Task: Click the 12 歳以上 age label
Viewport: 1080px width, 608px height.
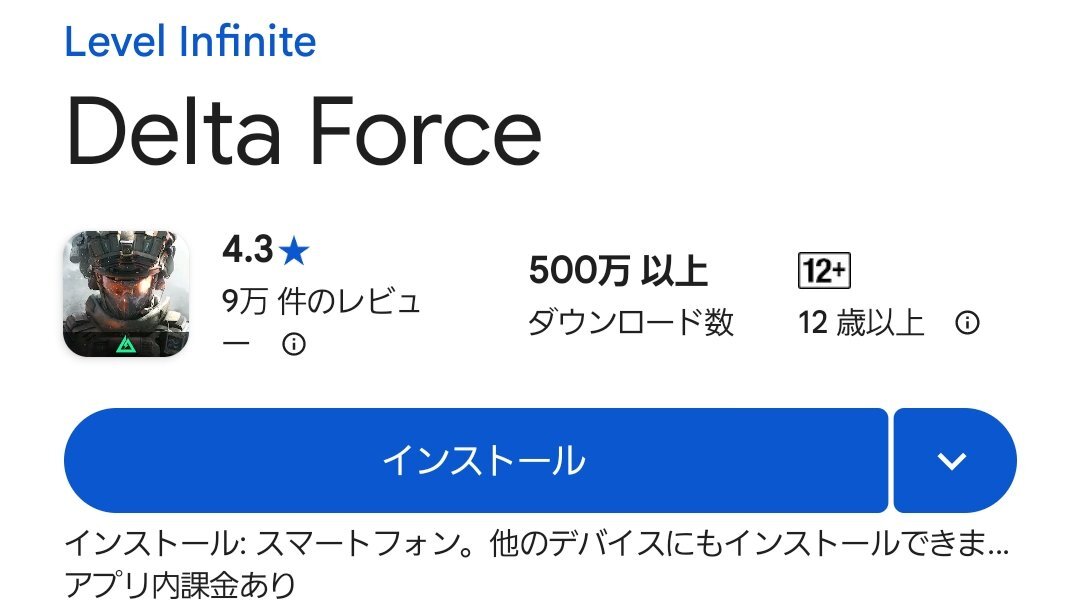Action: (x=861, y=323)
